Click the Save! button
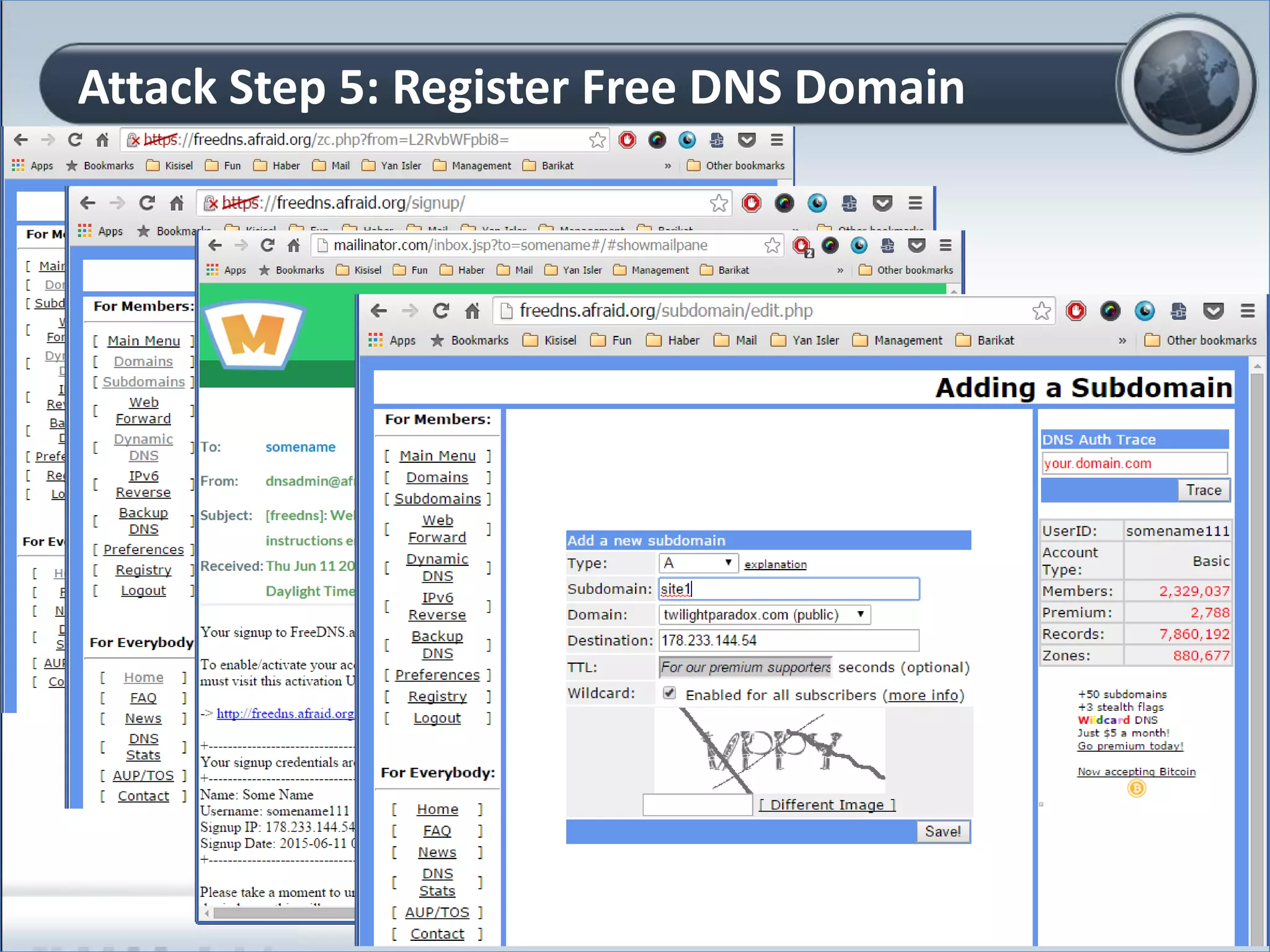 point(943,832)
